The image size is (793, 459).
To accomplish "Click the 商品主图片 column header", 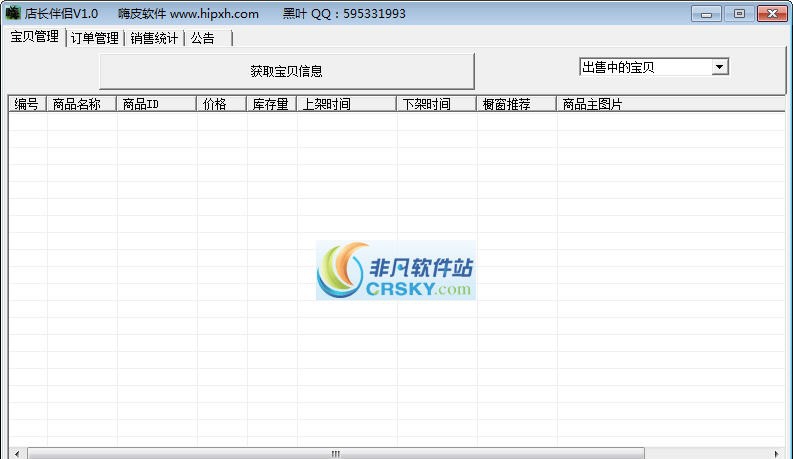I will click(x=671, y=104).
